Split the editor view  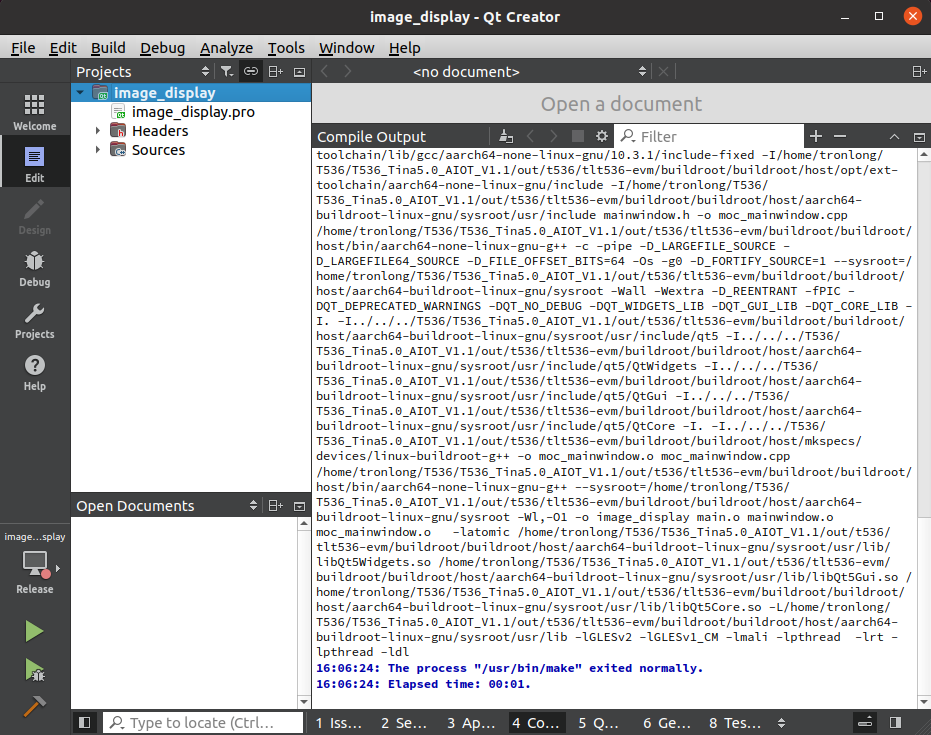(919, 72)
